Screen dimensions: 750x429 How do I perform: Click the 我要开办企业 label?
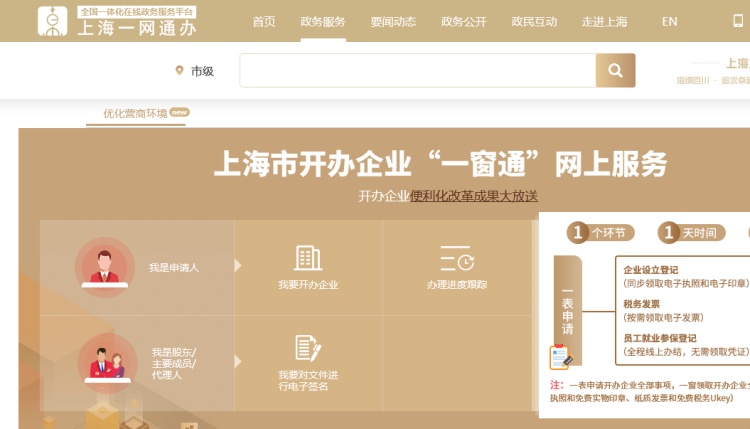coord(308,285)
